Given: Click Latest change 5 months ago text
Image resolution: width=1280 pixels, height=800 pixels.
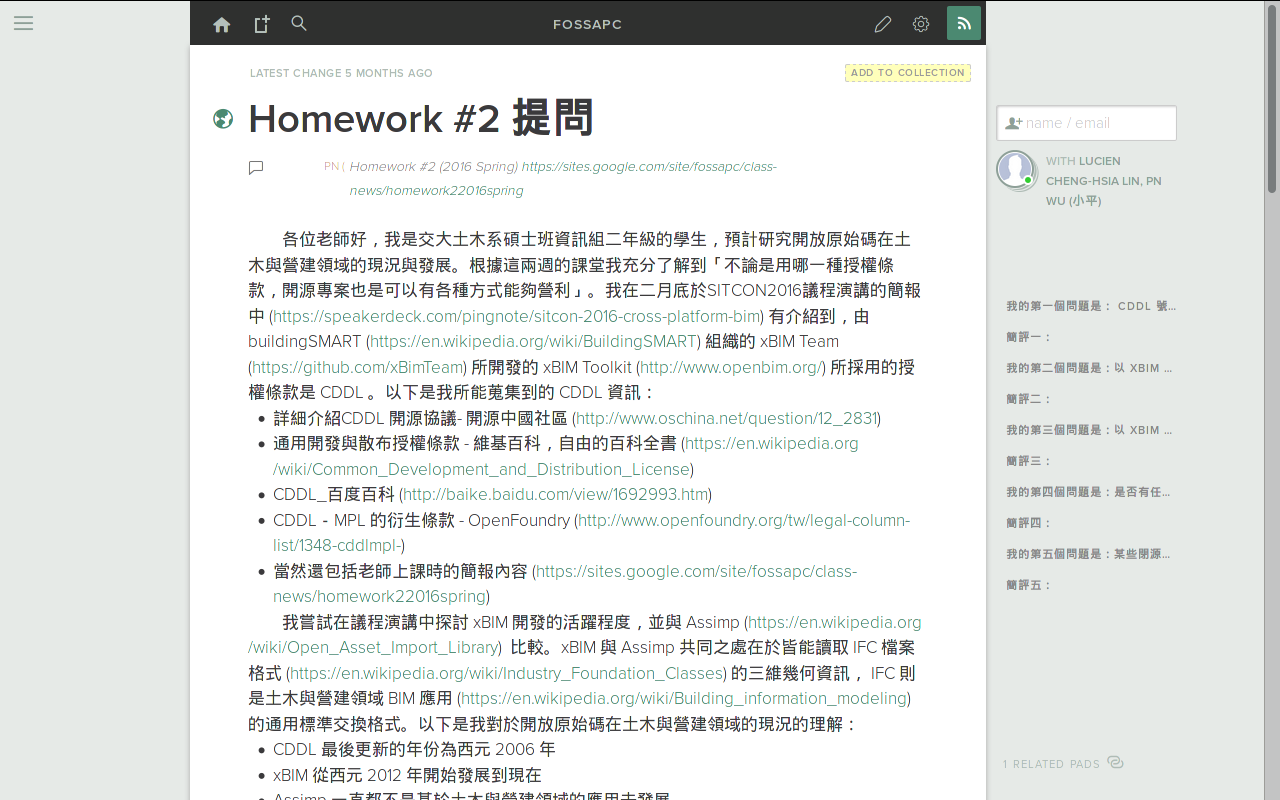Looking at the screenshot, I should [x=341, y=73].
